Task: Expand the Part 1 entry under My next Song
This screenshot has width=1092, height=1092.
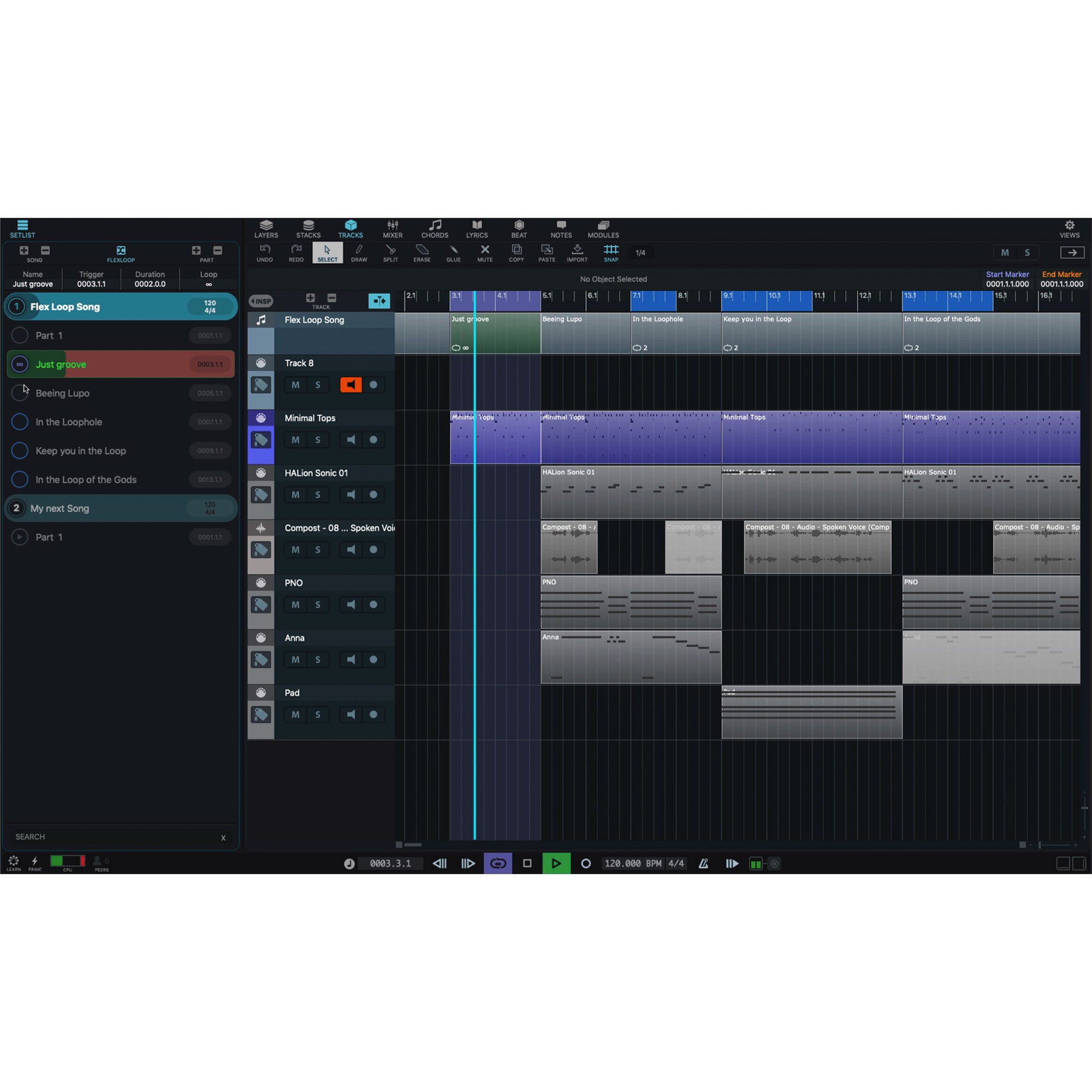Action: tap(20, 537)
